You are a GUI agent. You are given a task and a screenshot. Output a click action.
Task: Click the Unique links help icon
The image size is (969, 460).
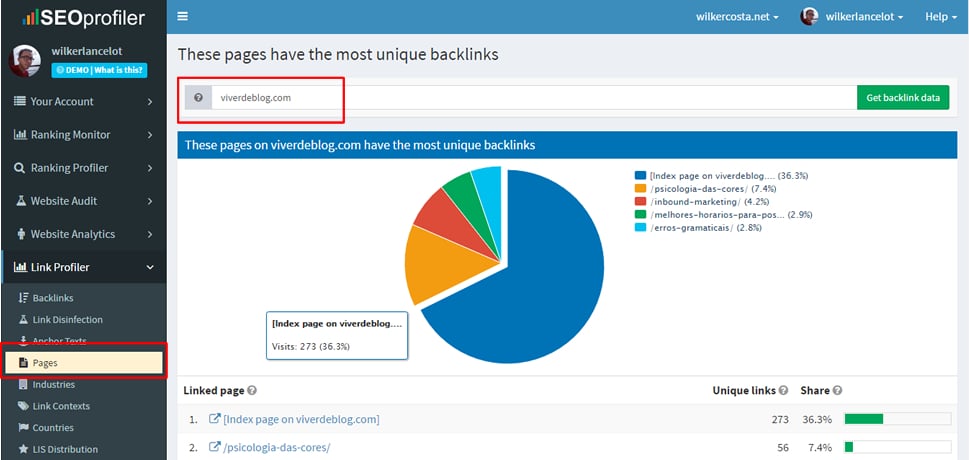click(x=783, y=391)
